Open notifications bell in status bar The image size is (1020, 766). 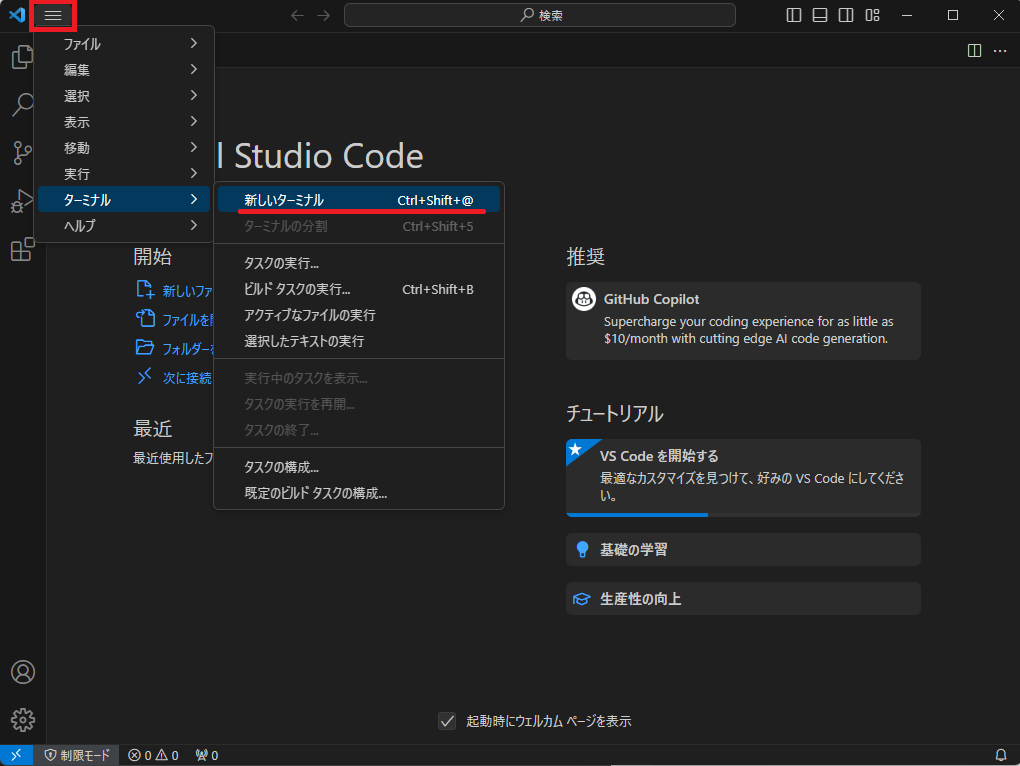click(x=1001, y=755)
